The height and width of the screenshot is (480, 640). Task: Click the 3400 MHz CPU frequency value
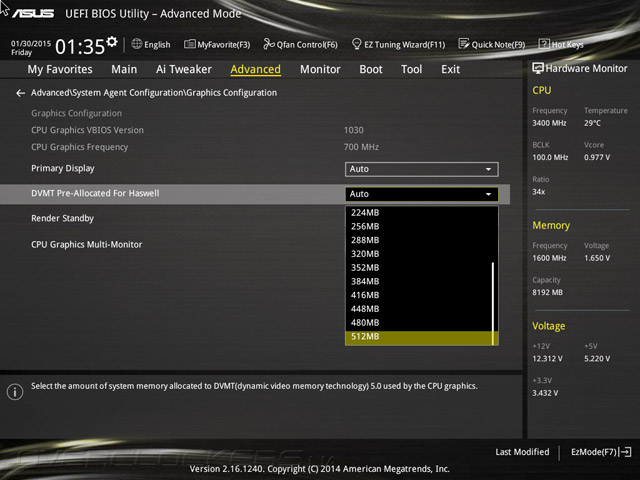[x=549, y=123]
